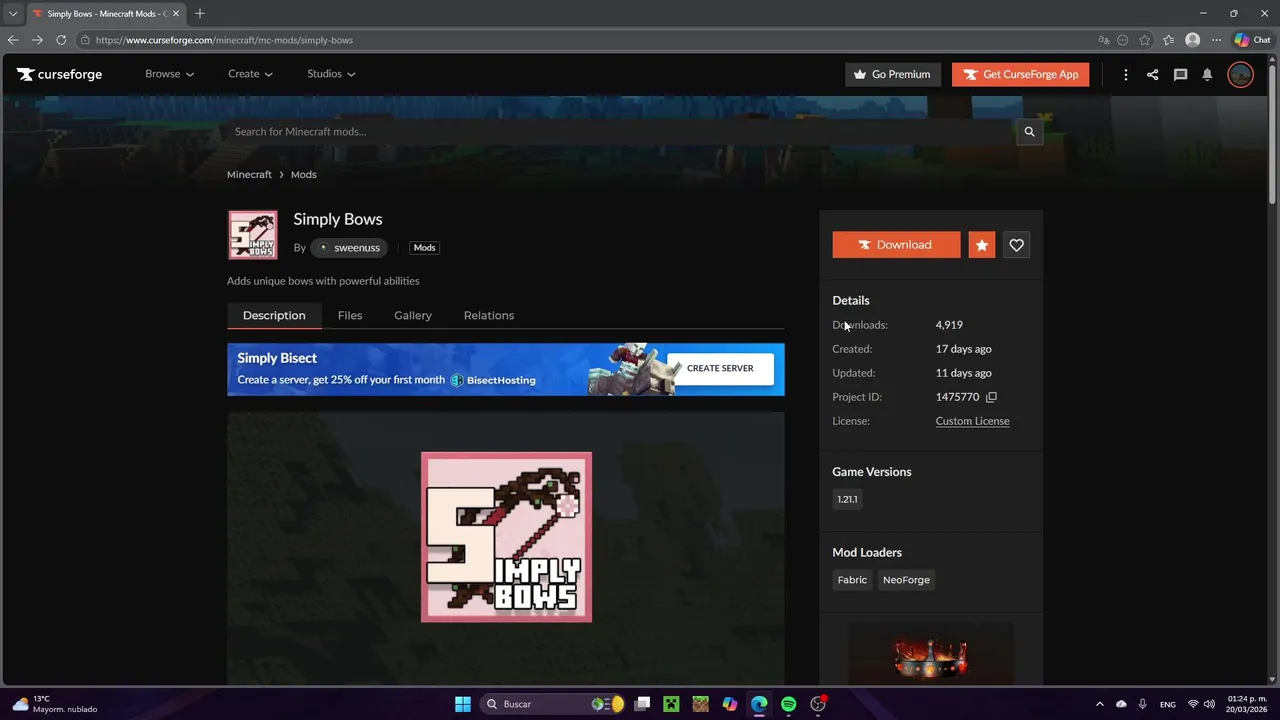Open the Minecraft grass block taskbar icon
Screen dimensions: 1280x720
coord(700,704)
